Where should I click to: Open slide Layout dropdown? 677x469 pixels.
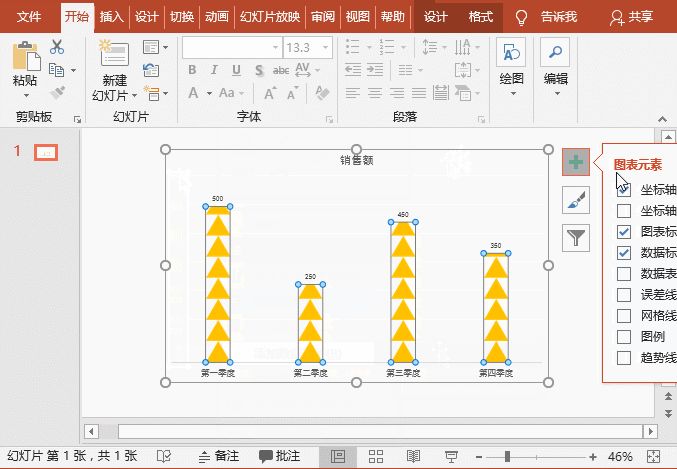[156, 47]
